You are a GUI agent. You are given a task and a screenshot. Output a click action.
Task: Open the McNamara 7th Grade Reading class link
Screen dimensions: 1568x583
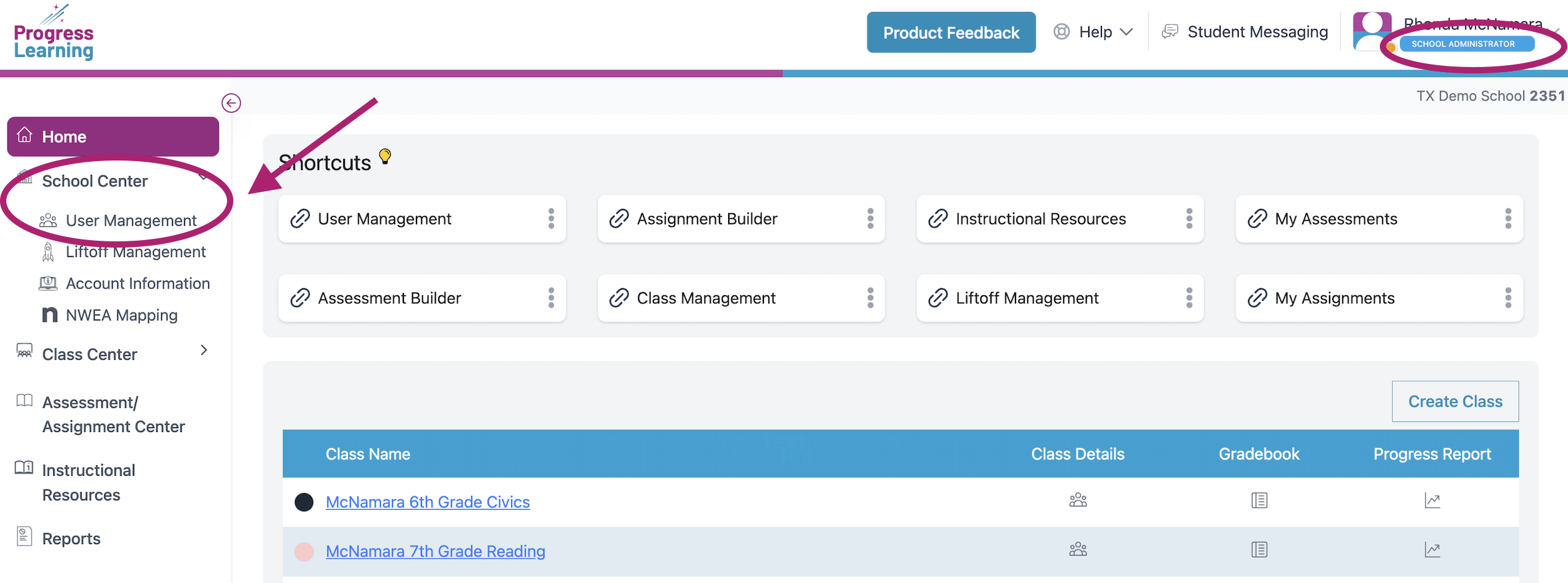click(x=435, y=551)
